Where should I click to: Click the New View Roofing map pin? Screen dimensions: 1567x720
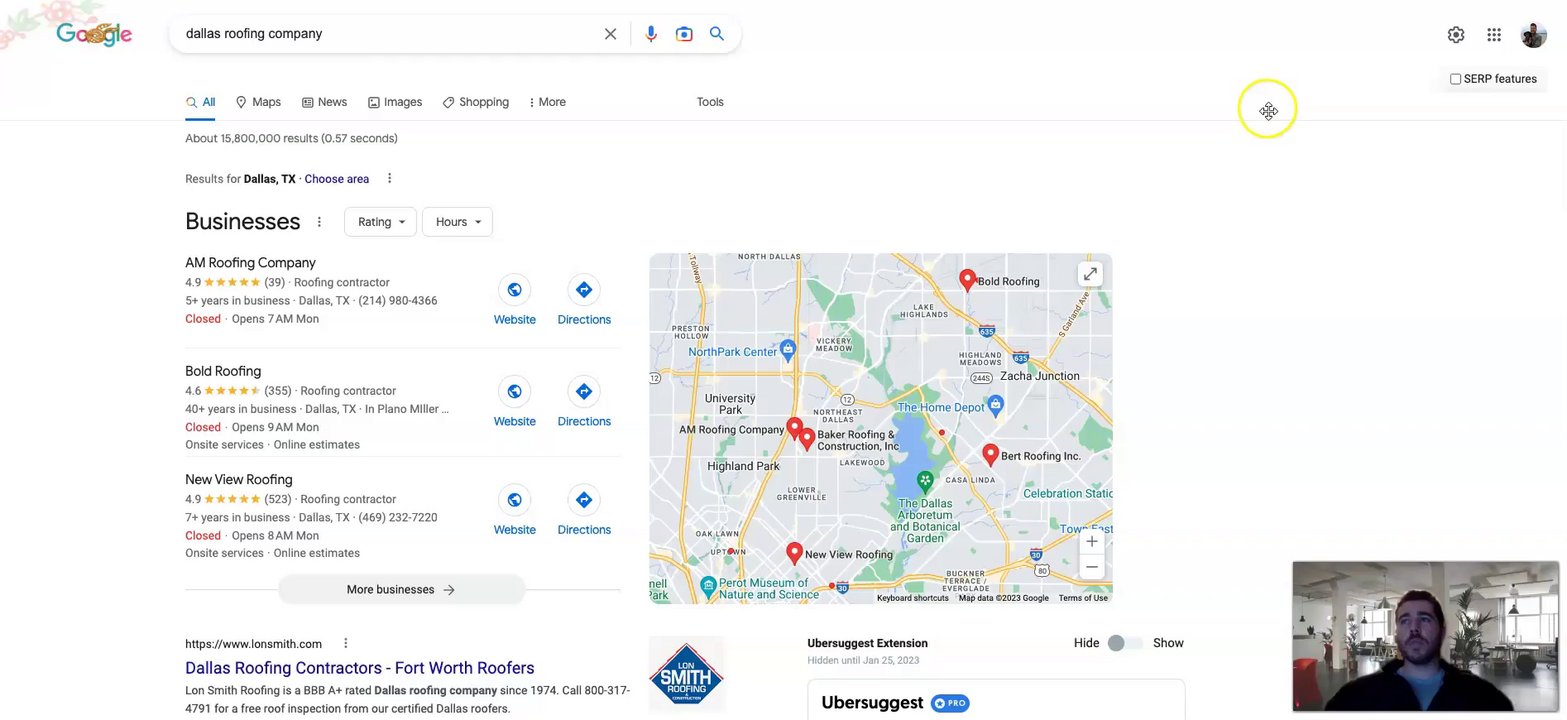pyautogui.click(x=794, y=552)
